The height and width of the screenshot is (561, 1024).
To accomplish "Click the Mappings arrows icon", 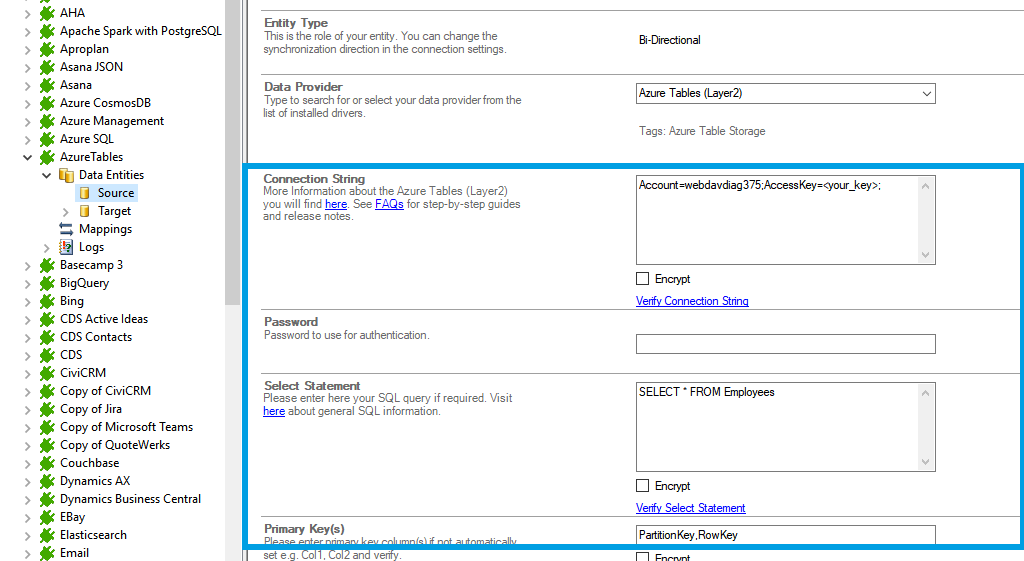I will pos(66,229).
